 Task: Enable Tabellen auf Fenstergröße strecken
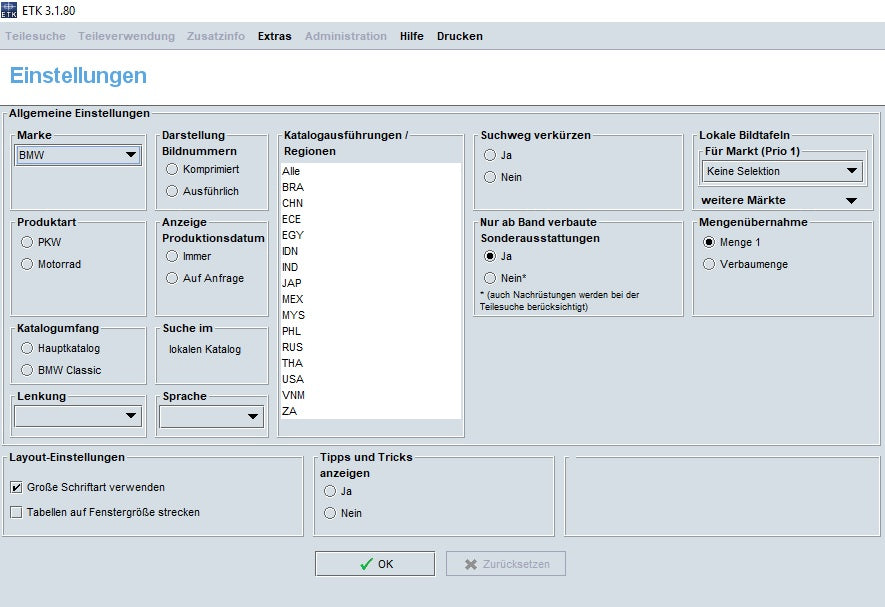click(x=16, y=512)
